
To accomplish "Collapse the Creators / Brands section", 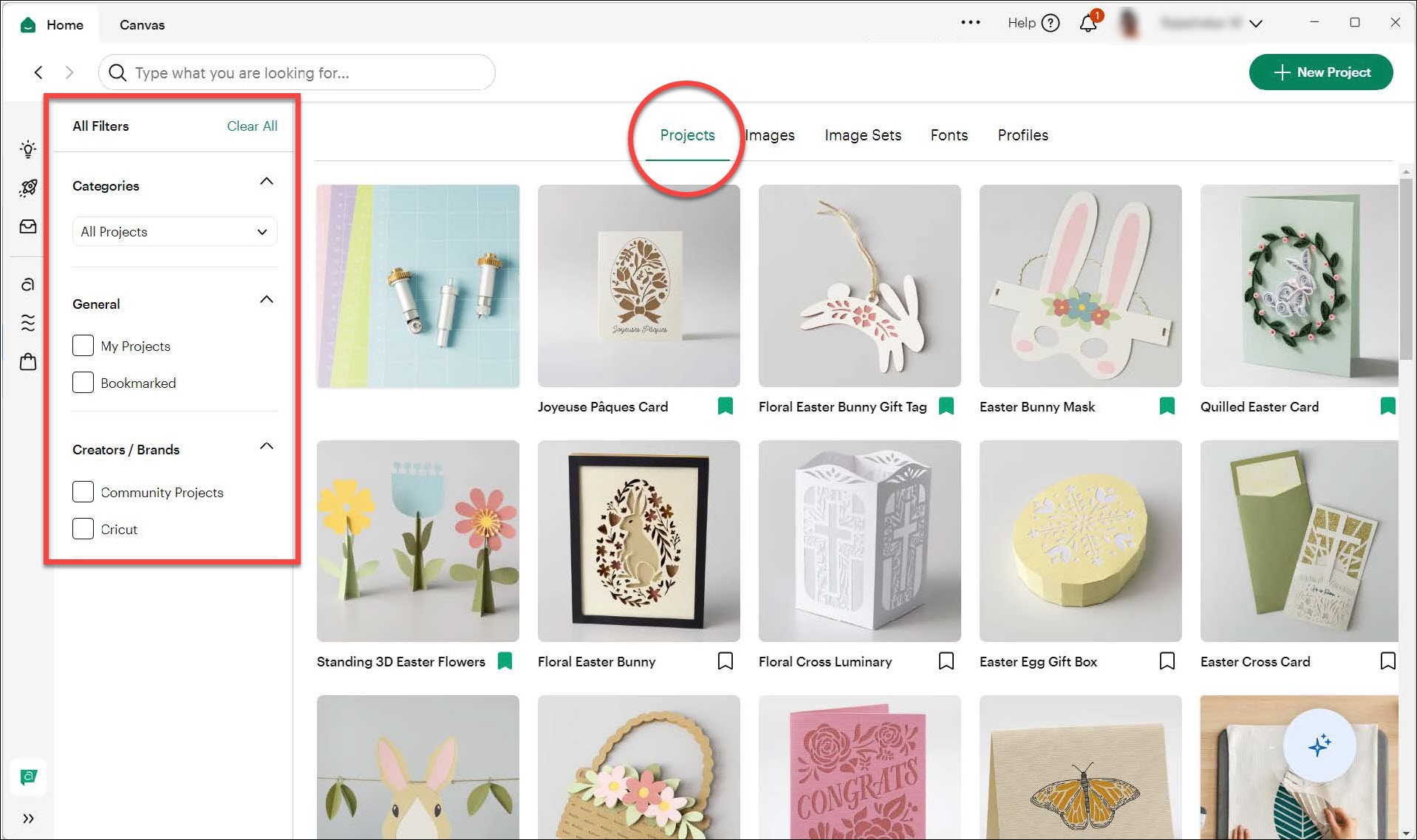I will [267, 445].
